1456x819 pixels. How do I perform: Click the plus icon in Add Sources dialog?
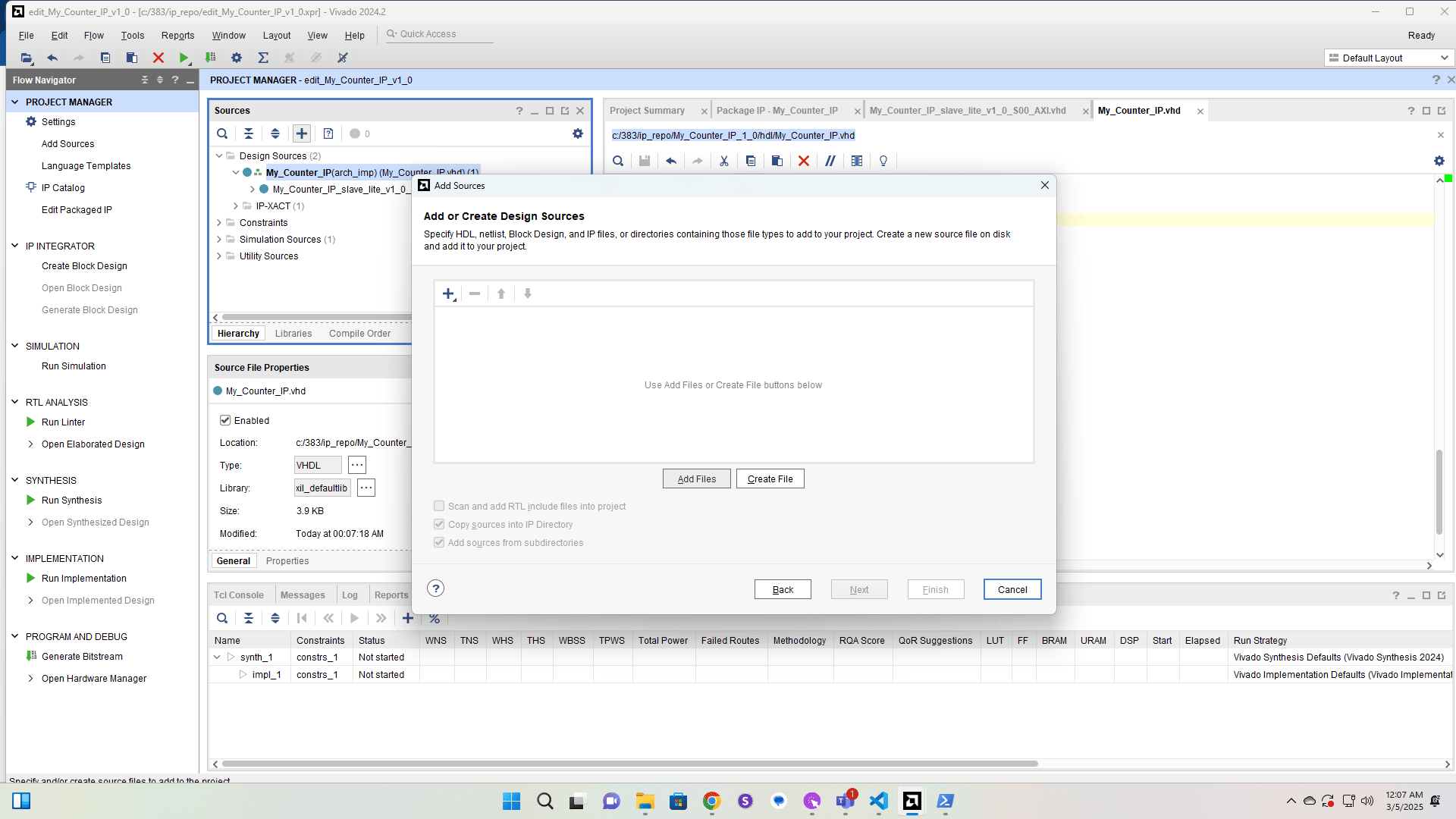(448, 293)
